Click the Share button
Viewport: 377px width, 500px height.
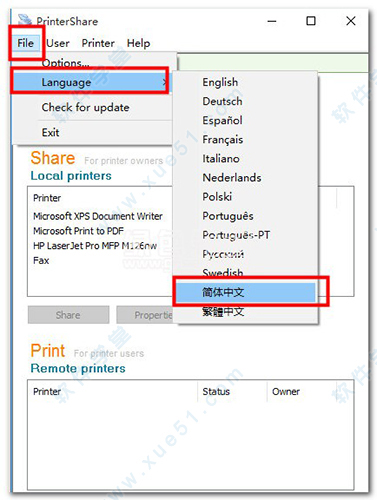[68, 315]
